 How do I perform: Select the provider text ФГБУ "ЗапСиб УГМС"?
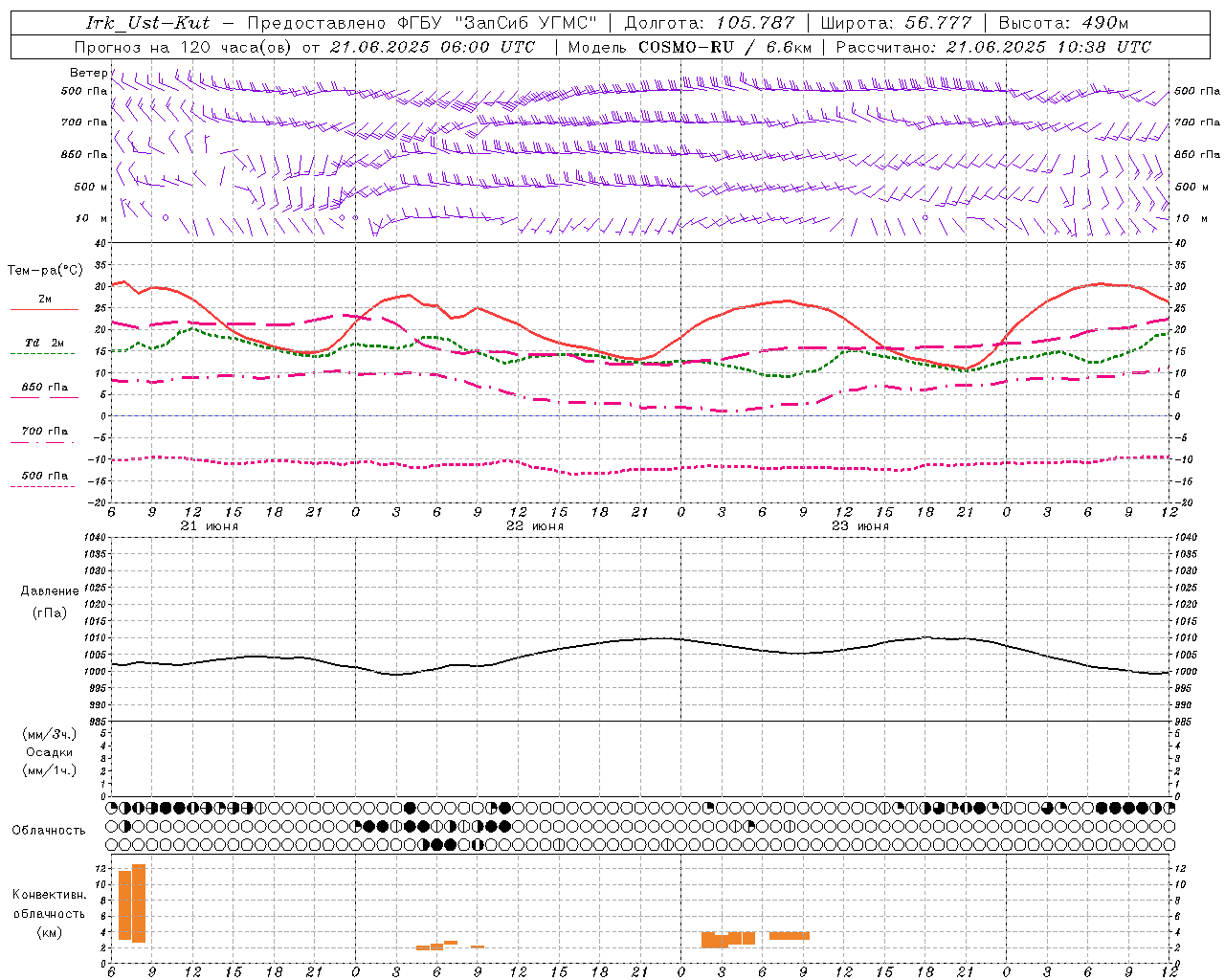tap(497, 23)
